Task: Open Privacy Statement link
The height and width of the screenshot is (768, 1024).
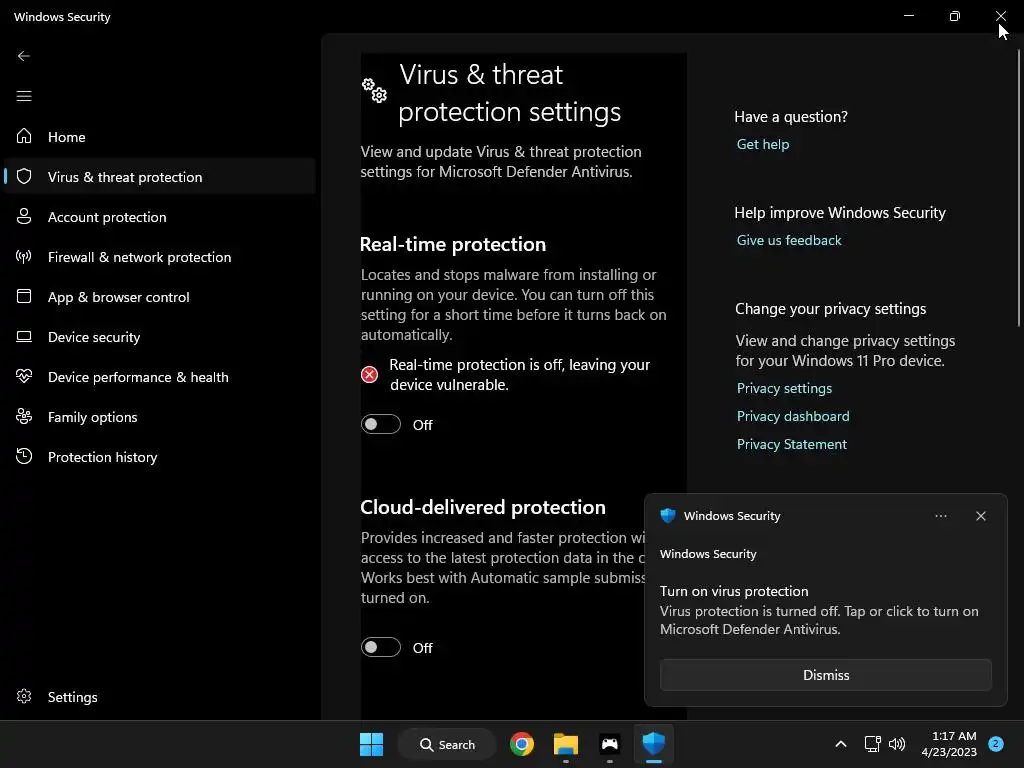Action: pyautogui.click(x=792, y=444)
